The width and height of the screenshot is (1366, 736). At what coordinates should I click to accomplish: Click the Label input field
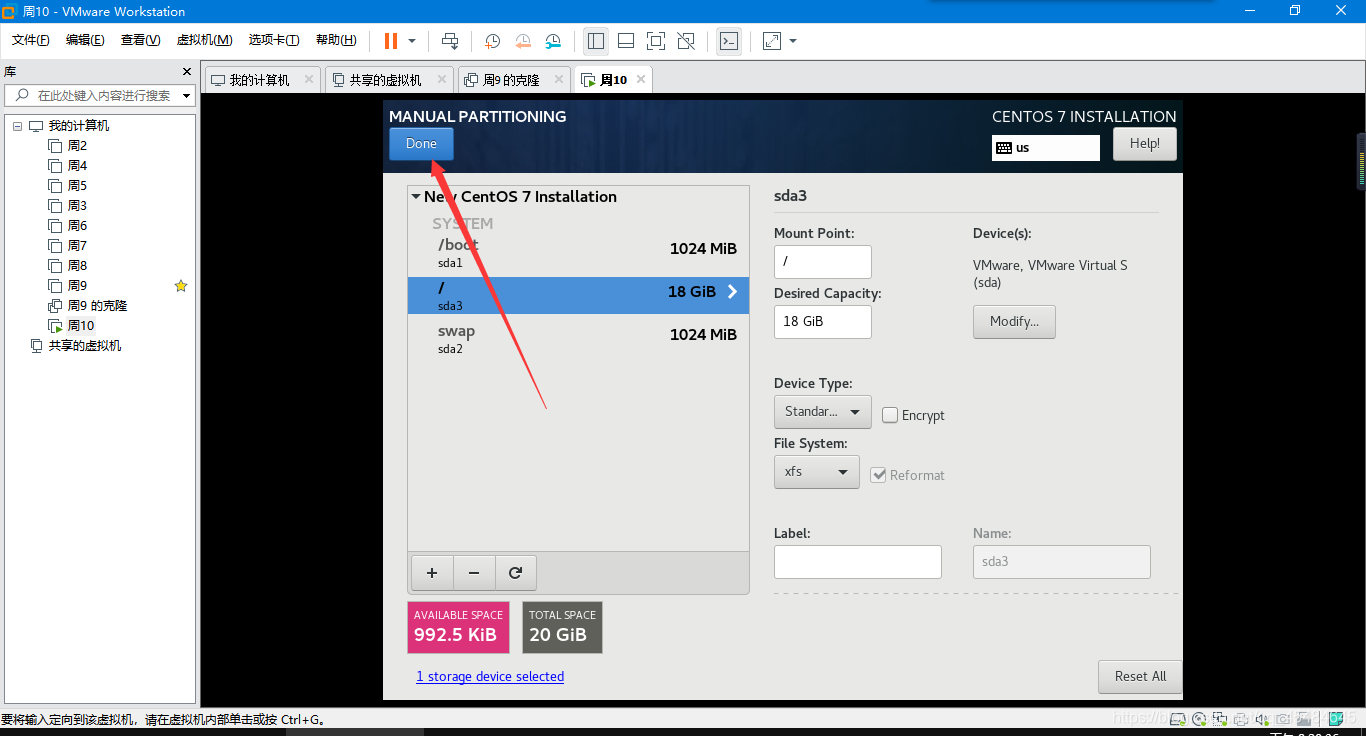click(x=858, y=562)
